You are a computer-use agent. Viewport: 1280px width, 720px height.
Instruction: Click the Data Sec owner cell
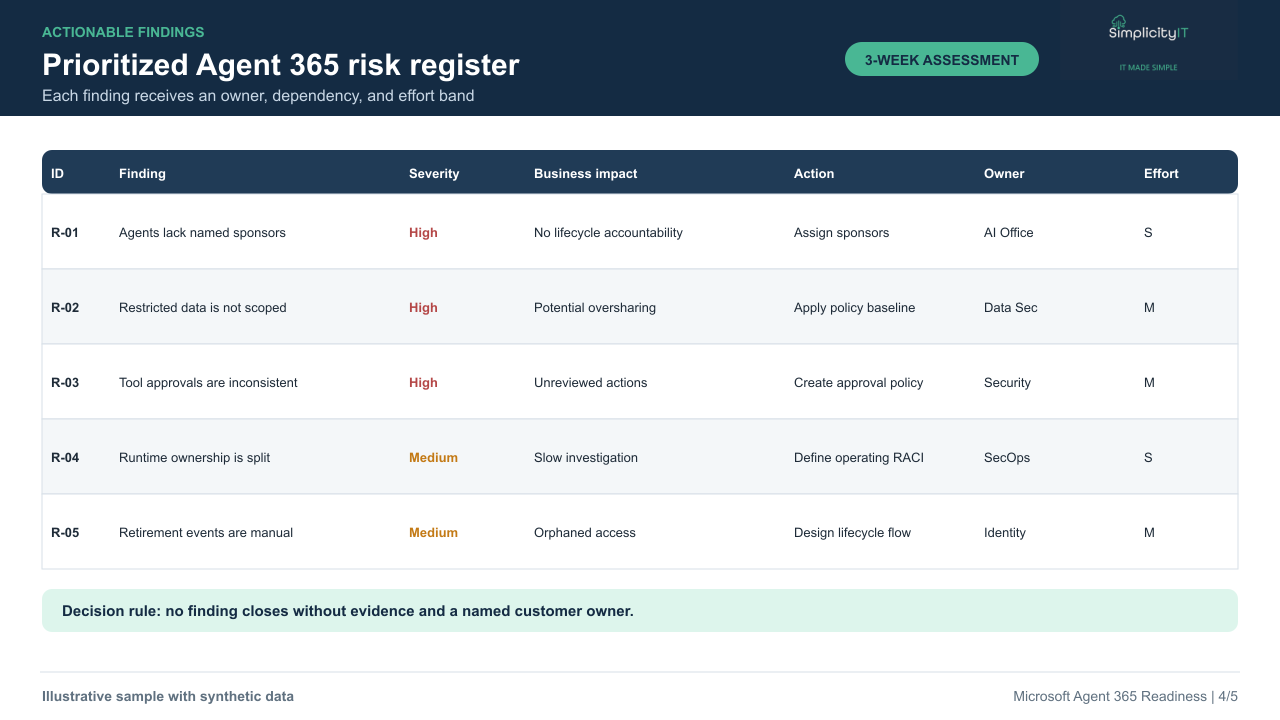pyautogui.click(x=1011, y=307)
